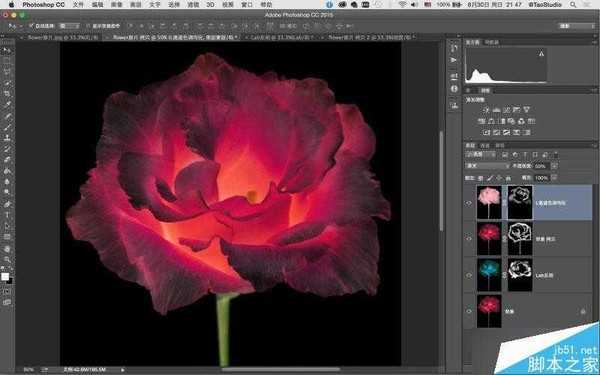
Task: Click the histogram cache warning triangle
Action: 541,54
